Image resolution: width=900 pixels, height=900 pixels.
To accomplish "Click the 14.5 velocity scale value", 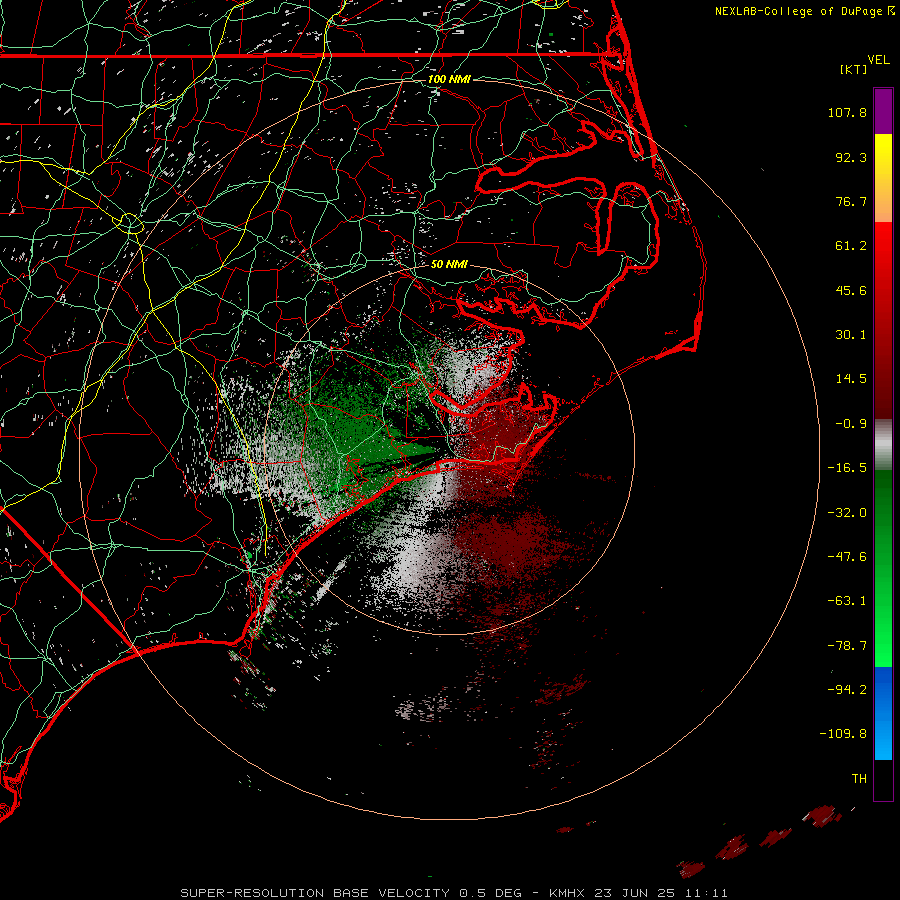I will (851, 379).
